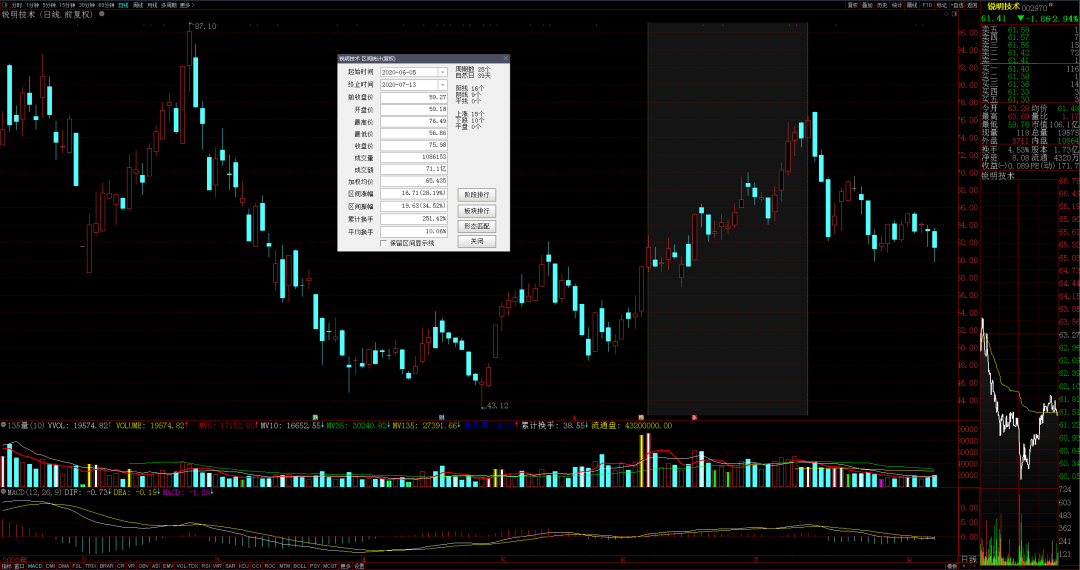Open 起始时间 date dropdown
Screen dimensions: 1080x570
[443, 72]
